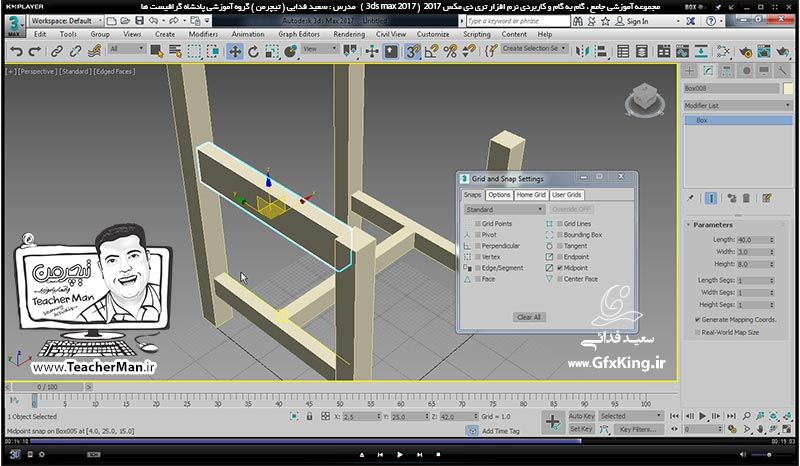
Task: Click the Redo arrow icon
Action: tap(35, 51)
